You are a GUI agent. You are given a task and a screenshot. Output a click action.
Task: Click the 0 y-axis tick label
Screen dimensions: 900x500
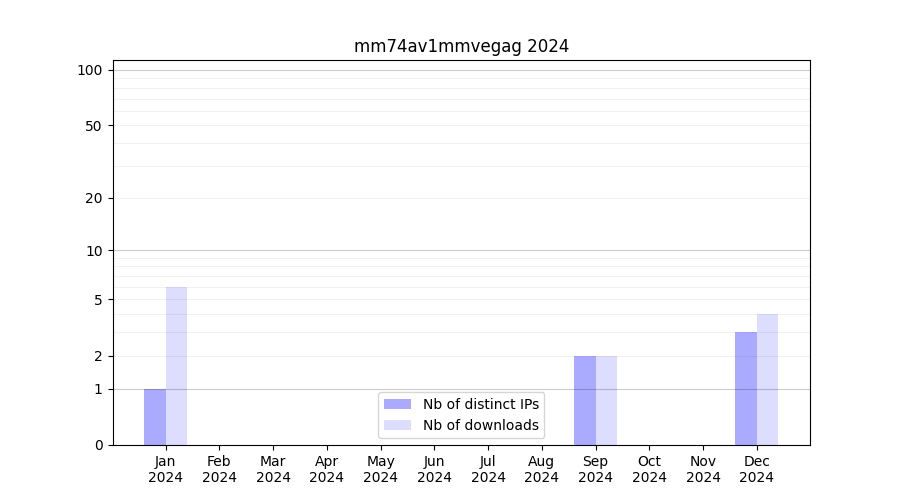pos(98,445)
